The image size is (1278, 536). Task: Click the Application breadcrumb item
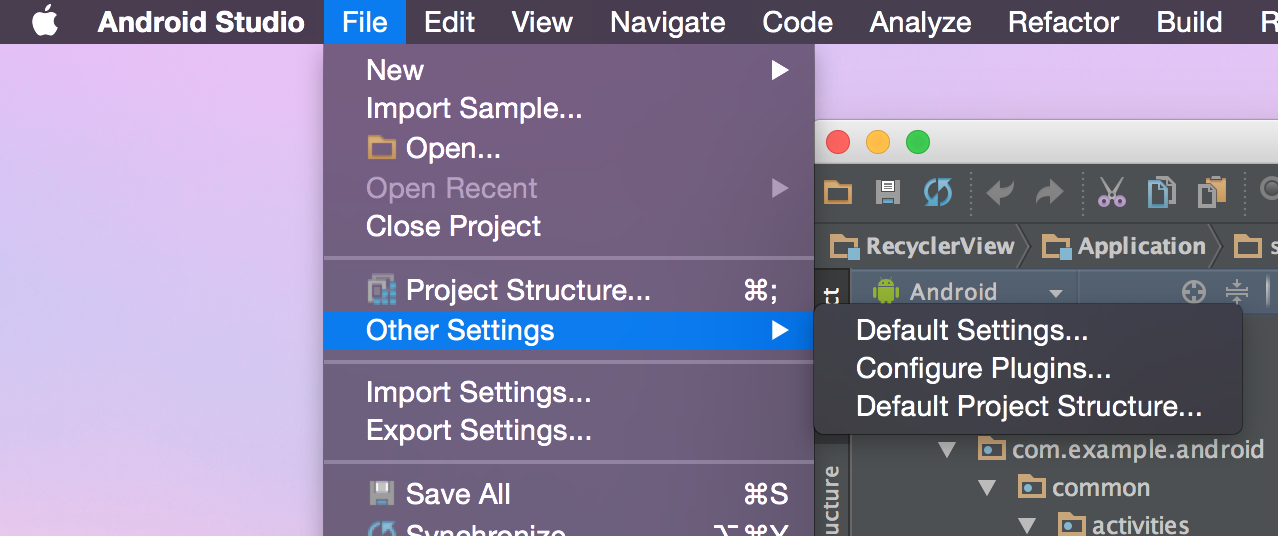(x=1126, y=246)
